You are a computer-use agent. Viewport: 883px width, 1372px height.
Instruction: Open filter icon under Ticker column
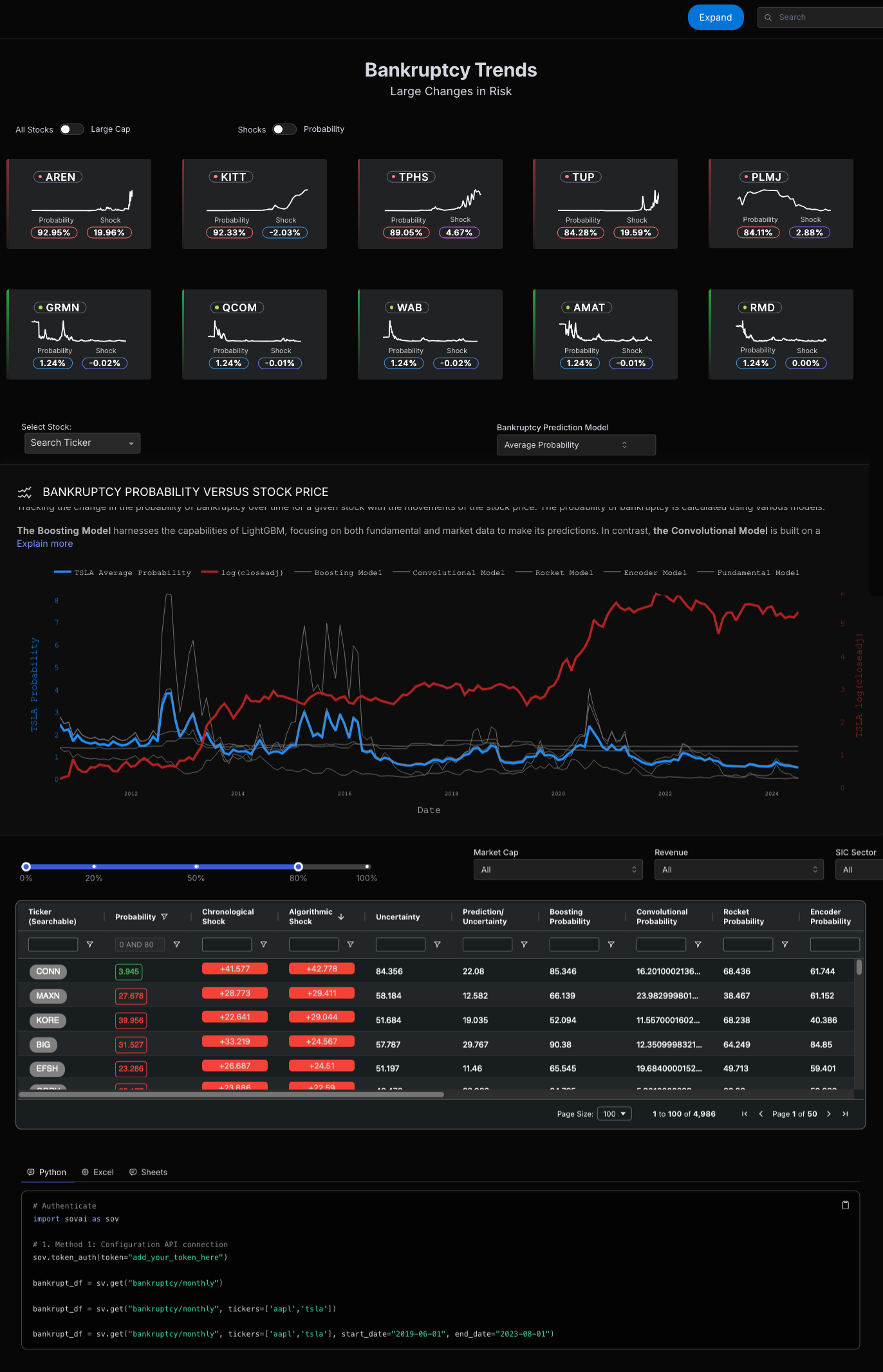point(89,944)
